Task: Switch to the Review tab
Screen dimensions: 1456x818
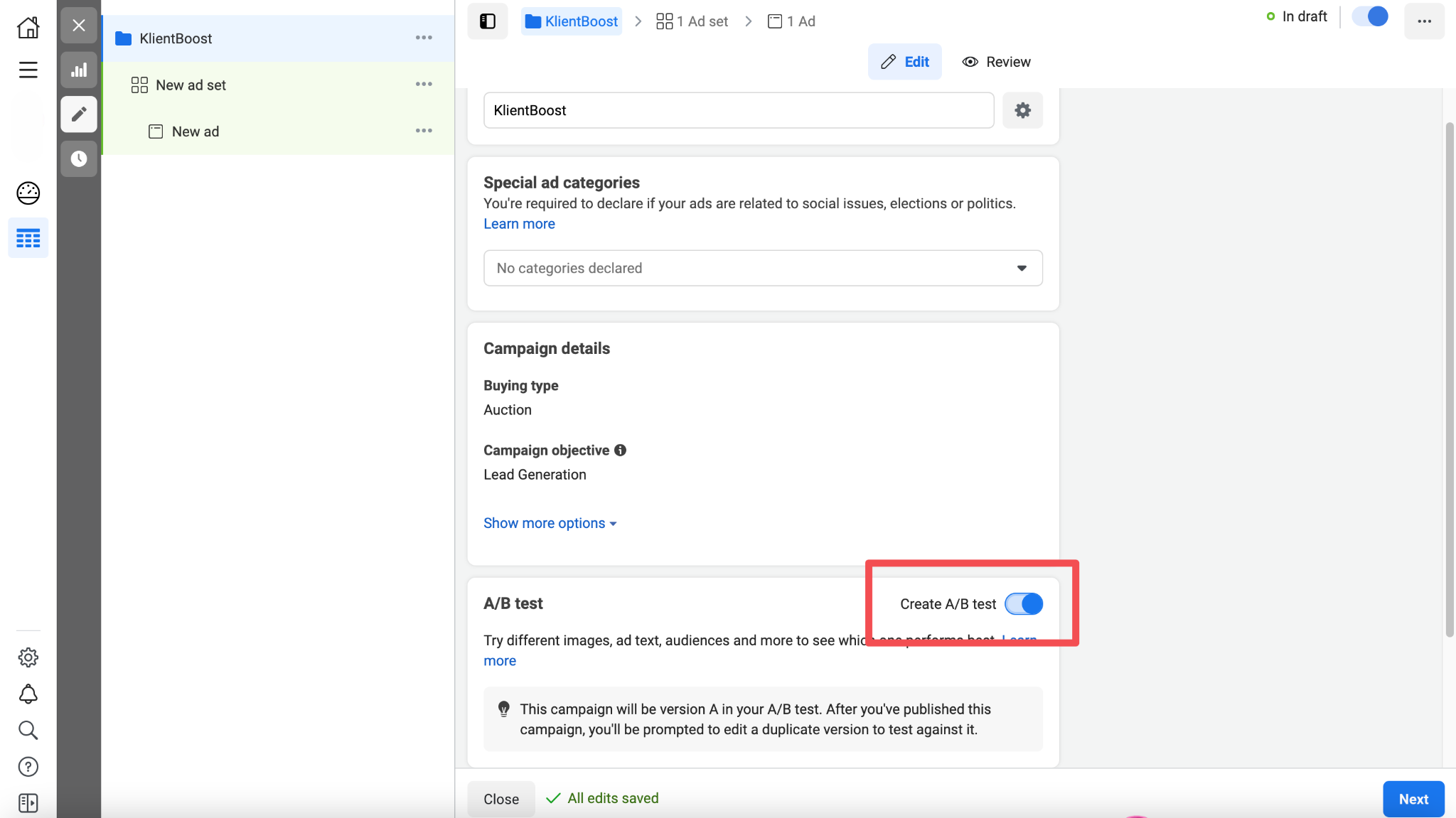Action: click(996, 62)
